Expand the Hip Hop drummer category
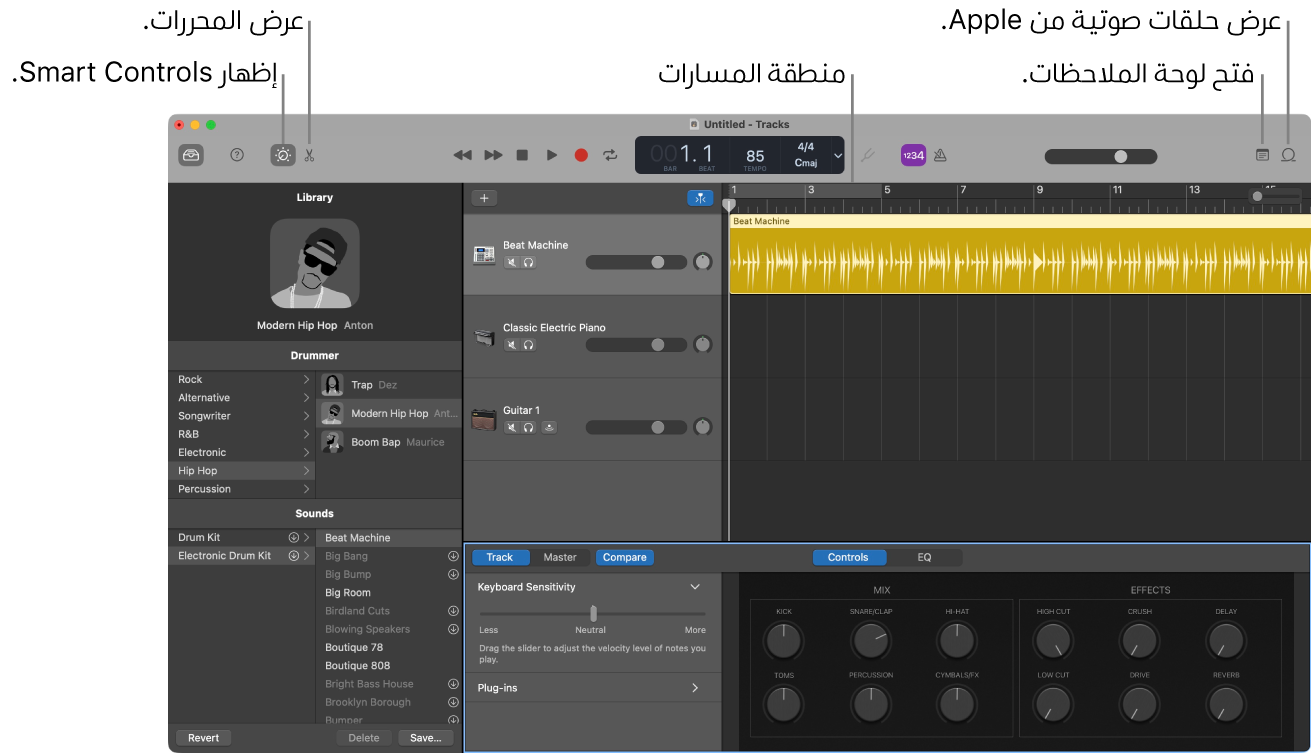This screenshot has width=1311, height=755. coord(308,470)
